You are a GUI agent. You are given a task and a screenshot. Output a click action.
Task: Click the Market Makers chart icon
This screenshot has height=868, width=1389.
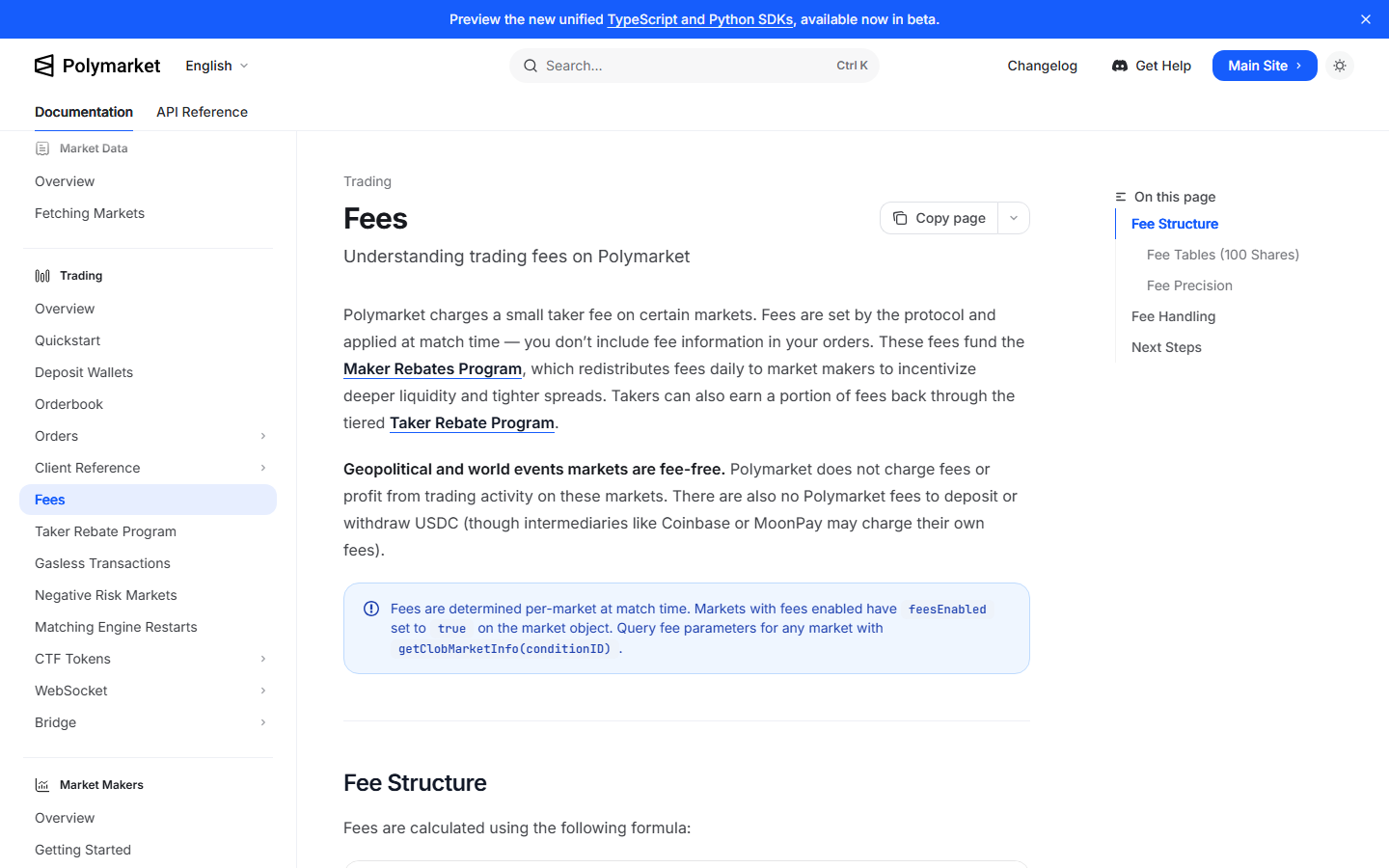(x=42, y=785)
